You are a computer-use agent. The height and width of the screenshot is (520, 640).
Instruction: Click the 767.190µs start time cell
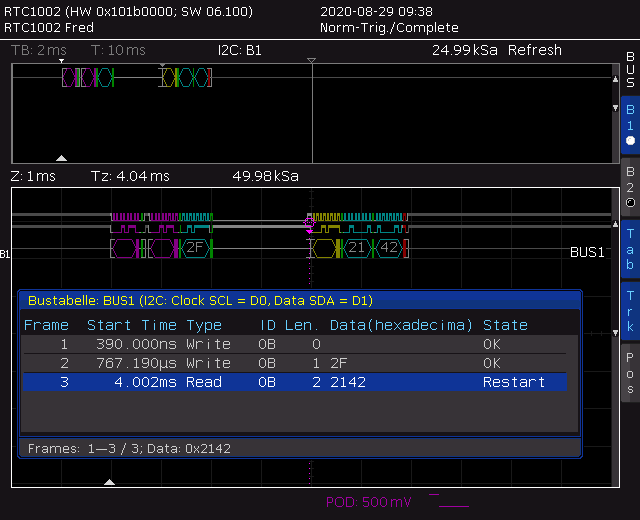tap(136, 363)
